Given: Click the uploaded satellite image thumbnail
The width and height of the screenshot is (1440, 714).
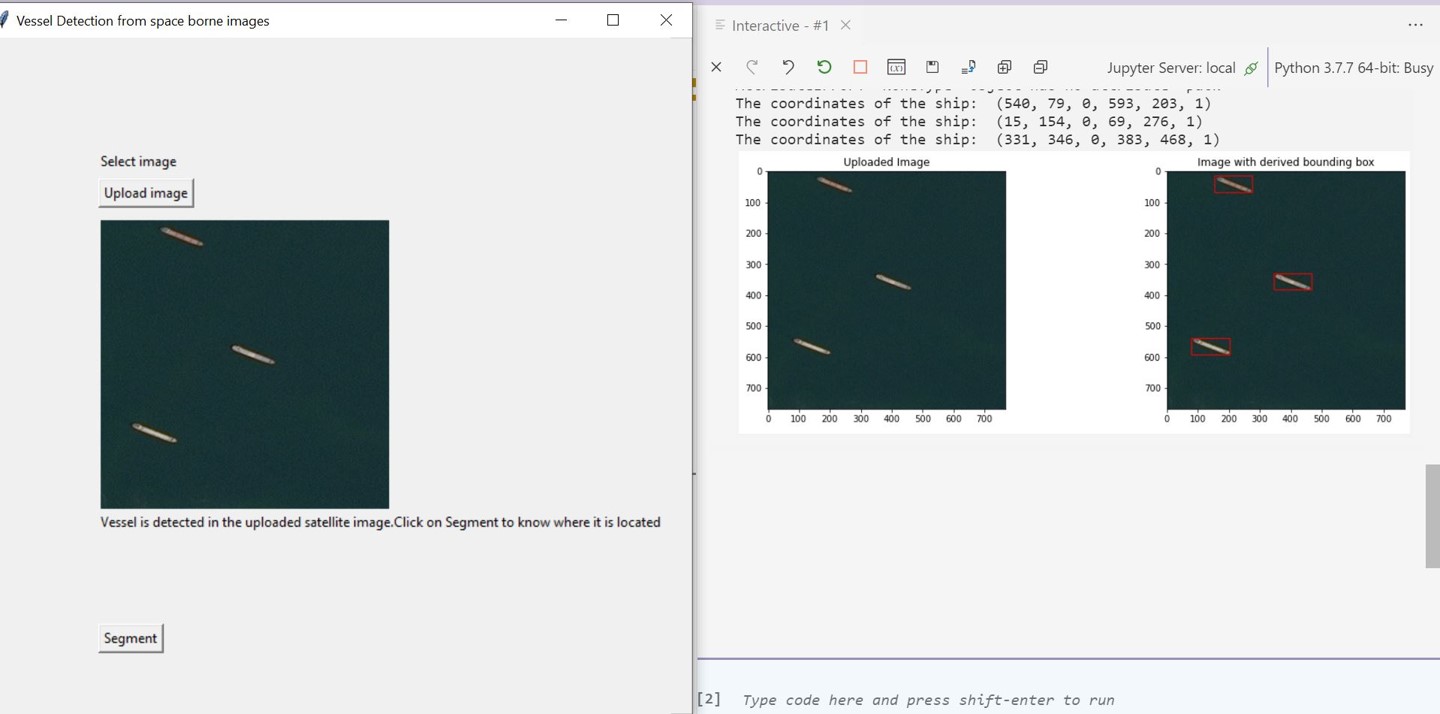Looking at the screenshot, I should pos(244,363).
